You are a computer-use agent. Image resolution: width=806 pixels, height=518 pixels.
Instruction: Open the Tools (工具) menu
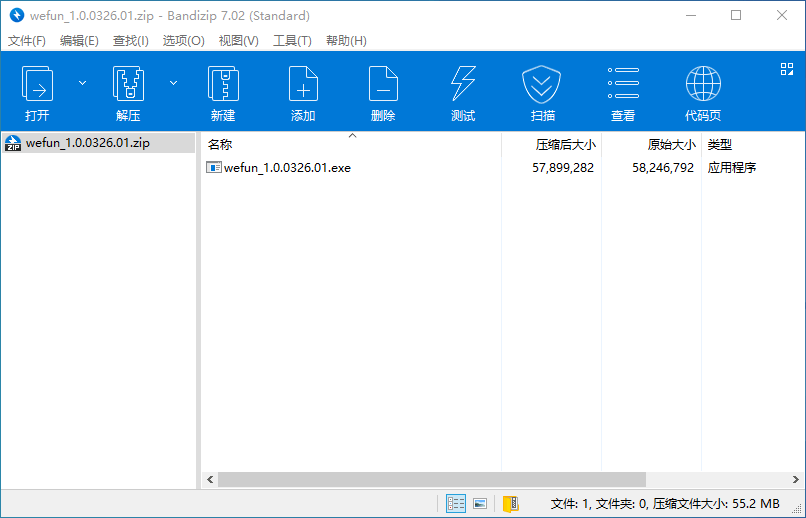(x=292, y=41)
